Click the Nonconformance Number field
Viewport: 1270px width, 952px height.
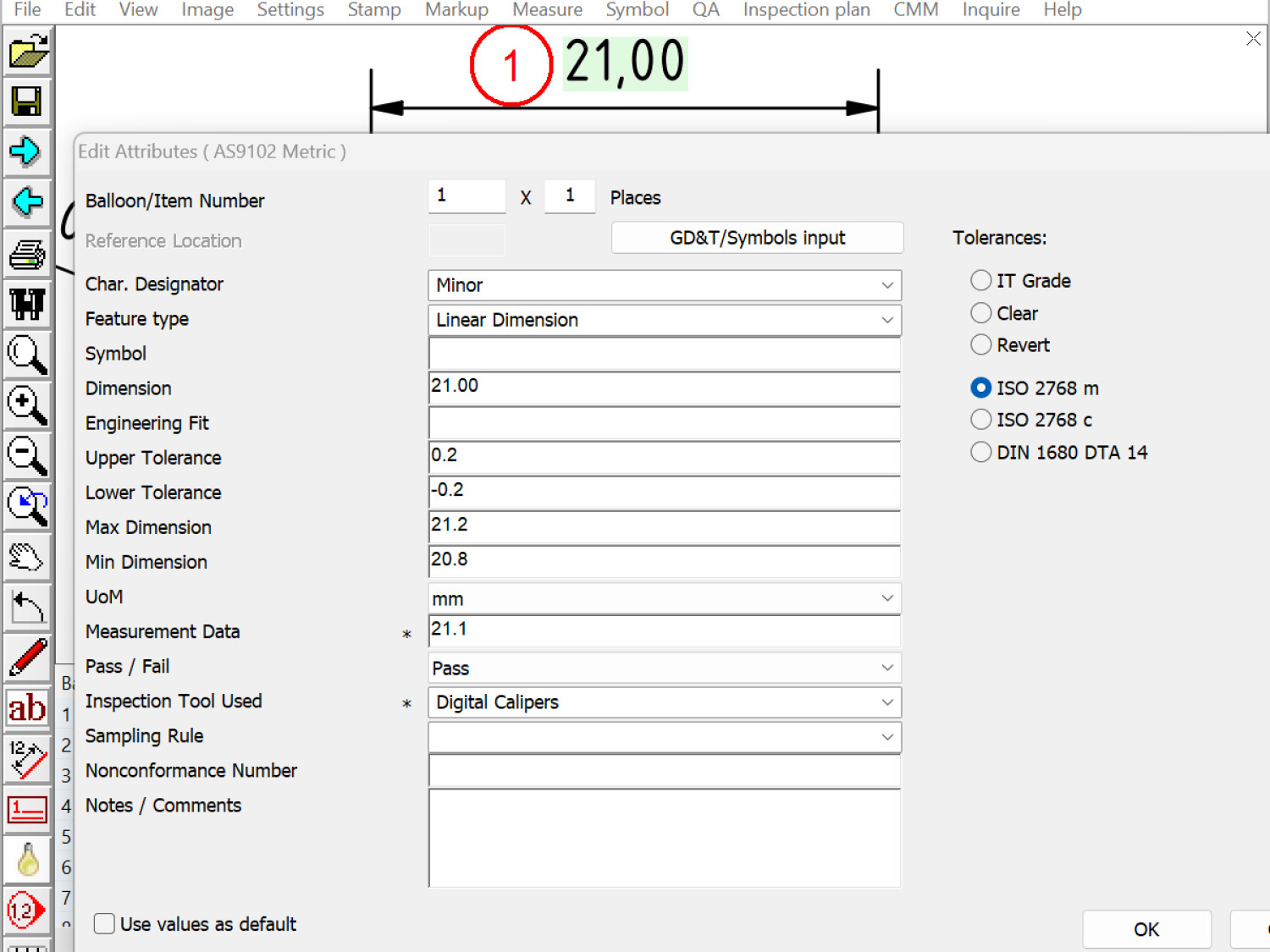665,771
